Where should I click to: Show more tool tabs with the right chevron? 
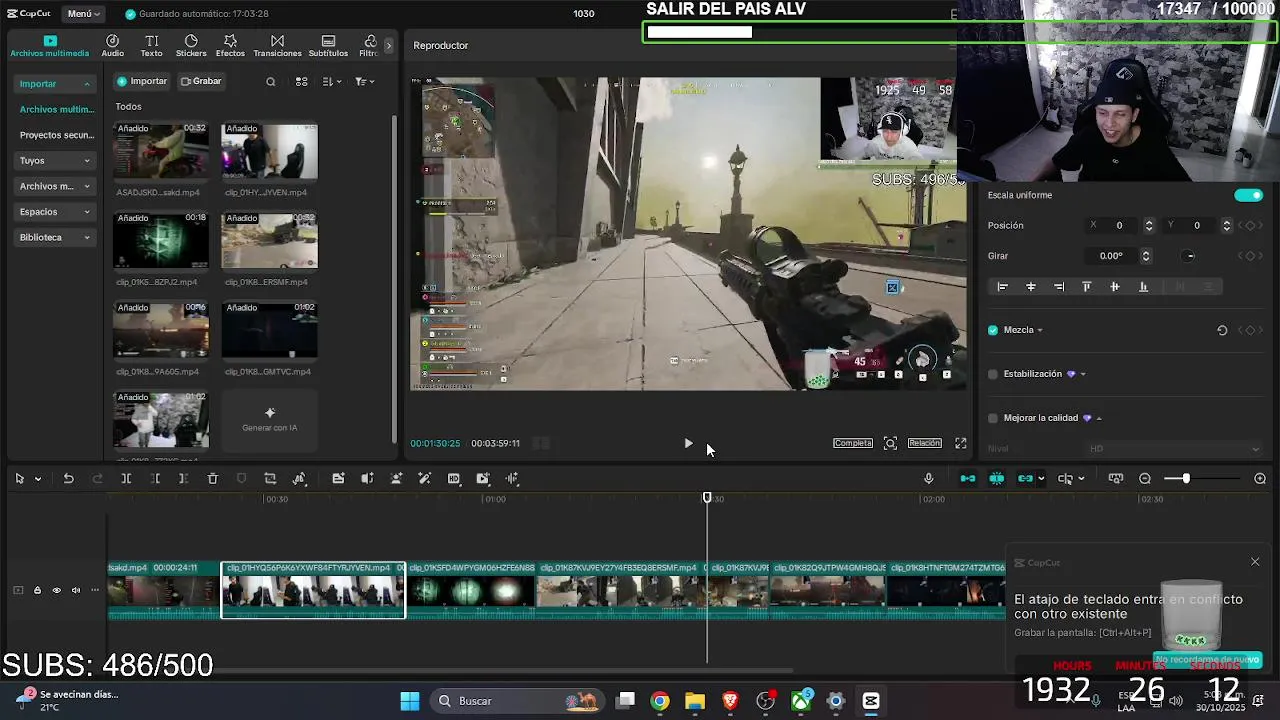click(x=389, y=45)
